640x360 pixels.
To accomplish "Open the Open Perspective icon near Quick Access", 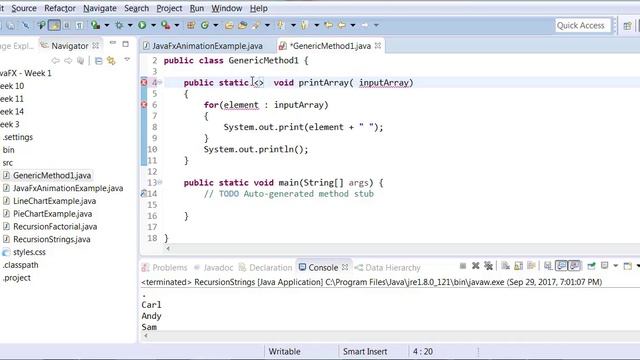I will coord(627,26).
